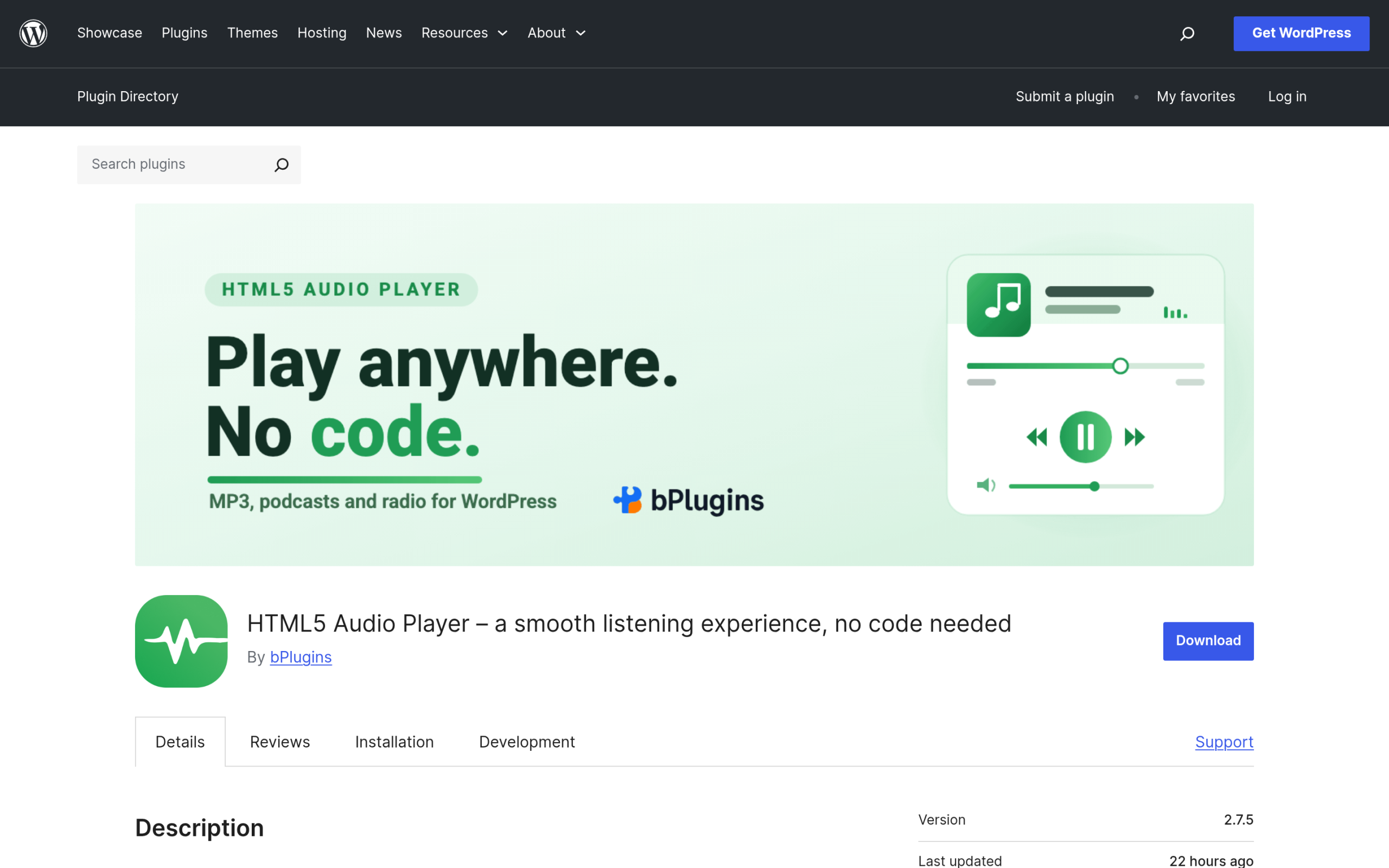Screen dimensions: 1389x868
Task: Open the Development tab
Action: point(527,742)
